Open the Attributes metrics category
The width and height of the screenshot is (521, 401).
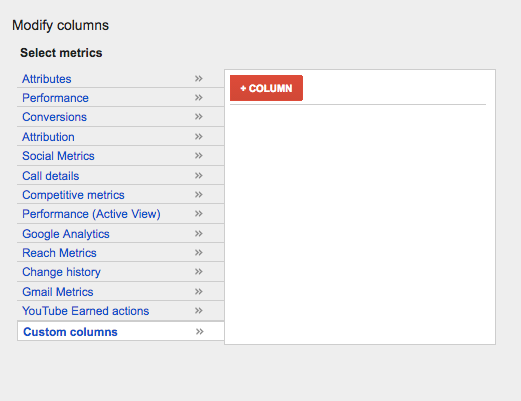(x=47, y=79)
